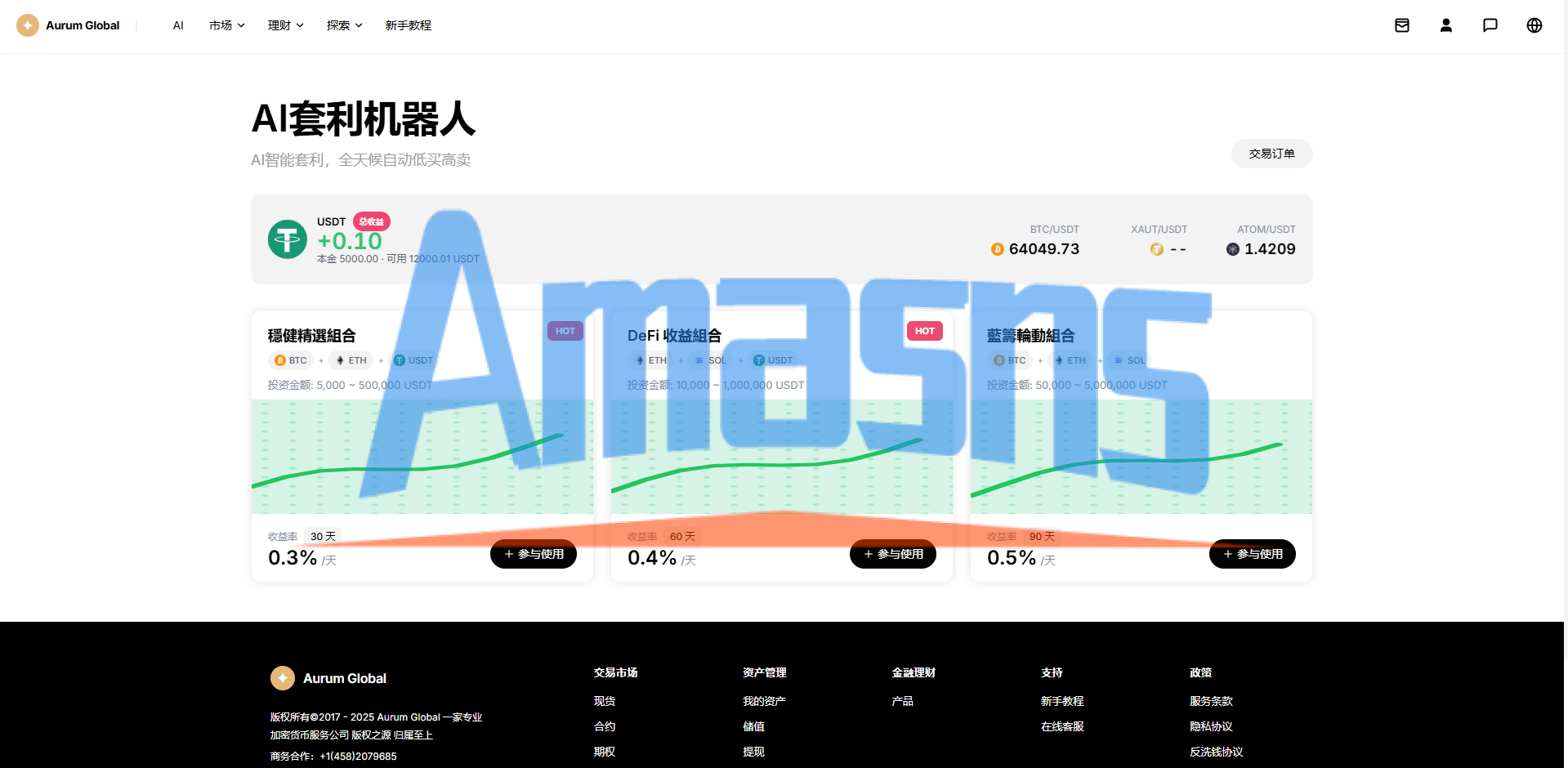The width and height of the screenshot is (1568, 768).
Task: Open 反洗钱协议 footer link
Action: pyautogui.click(x=1217, y=752)
